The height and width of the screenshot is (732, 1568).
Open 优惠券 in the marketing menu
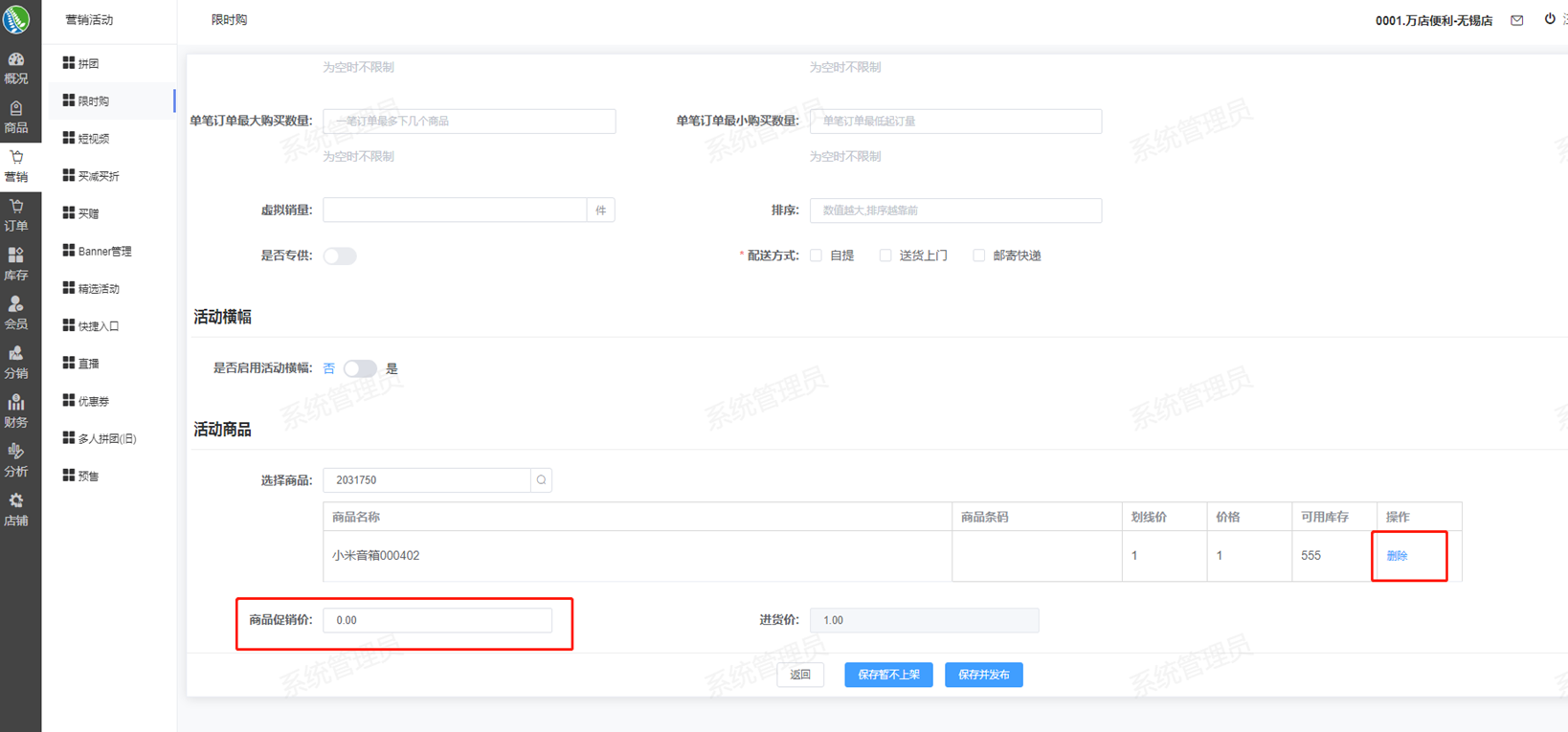pos(111,401)
